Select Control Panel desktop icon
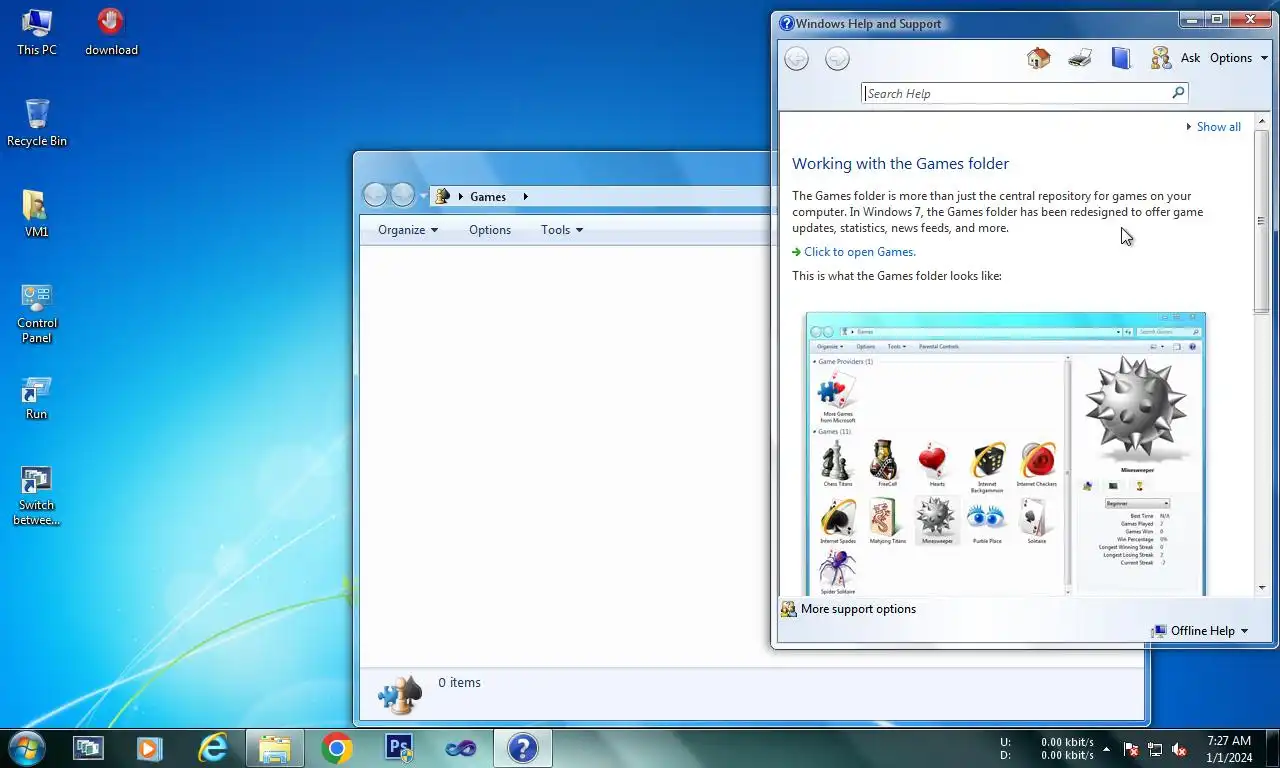The height and width of the screenshot is (768, 1280). click(37, 313)
